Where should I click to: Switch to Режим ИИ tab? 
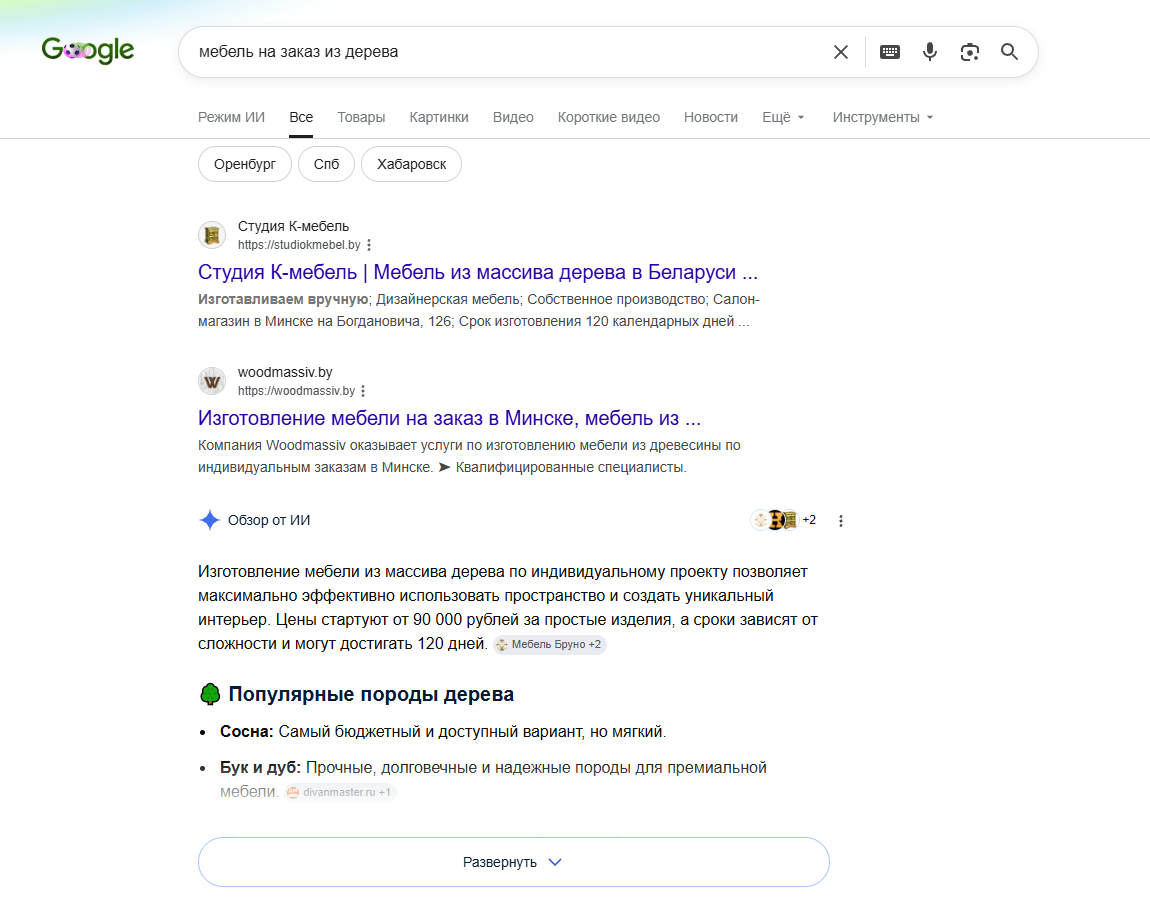pyautogui.click(x=231, y=117)
